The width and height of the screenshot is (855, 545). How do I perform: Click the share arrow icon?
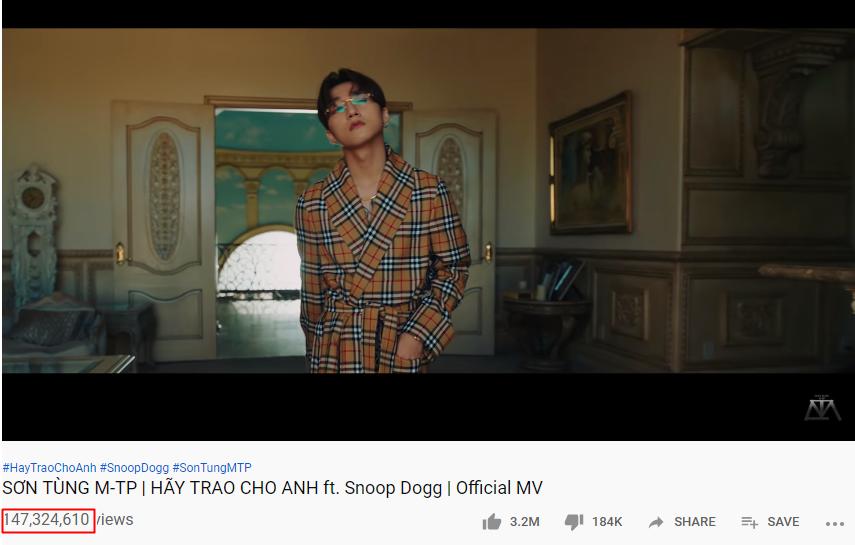point(655,522)
